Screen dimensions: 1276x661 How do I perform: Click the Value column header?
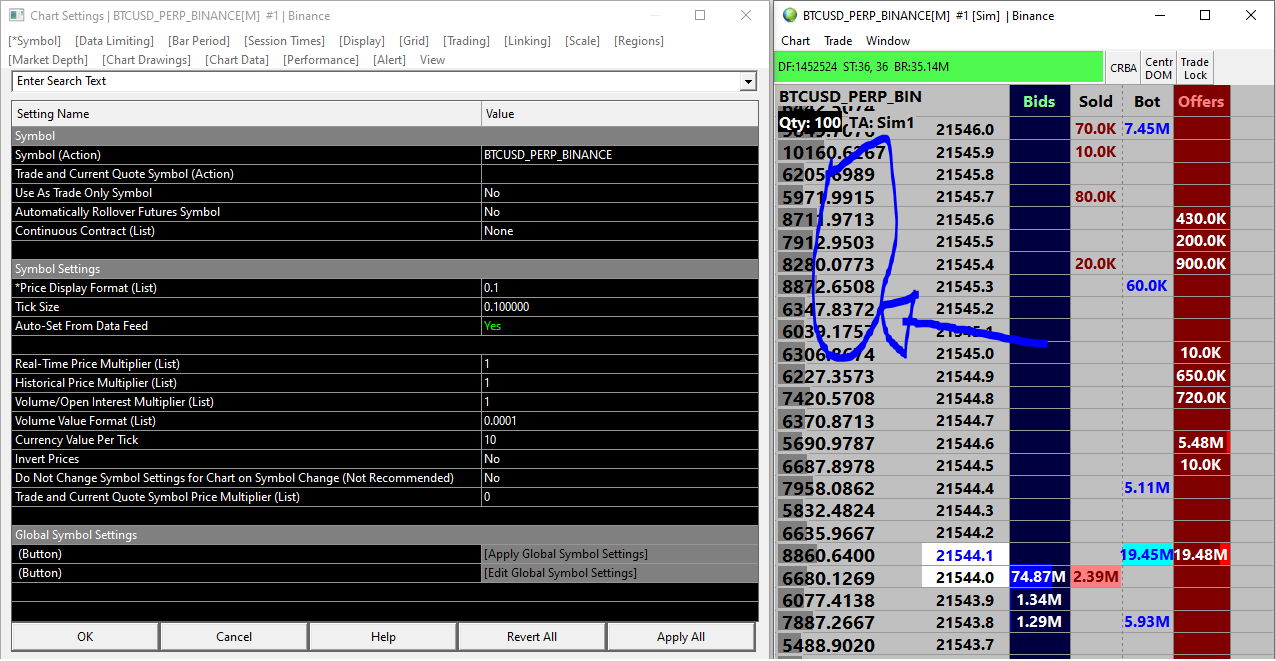pos(620,114)
